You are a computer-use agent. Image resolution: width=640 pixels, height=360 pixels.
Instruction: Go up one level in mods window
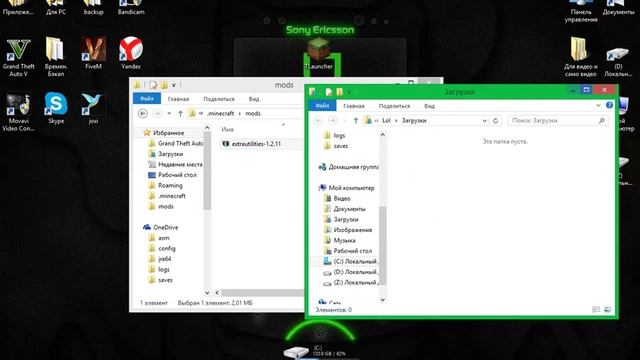[180, 113]
